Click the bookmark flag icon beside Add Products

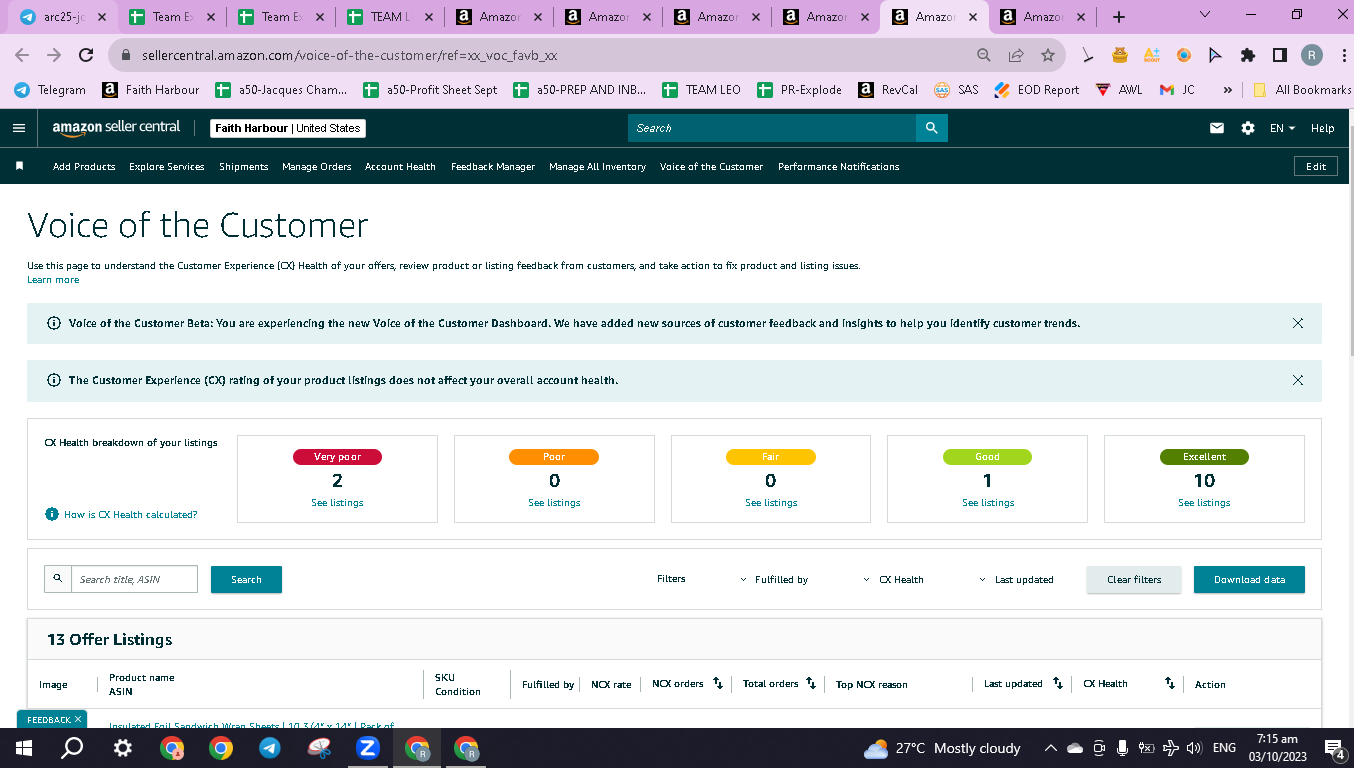pos(19,166)
